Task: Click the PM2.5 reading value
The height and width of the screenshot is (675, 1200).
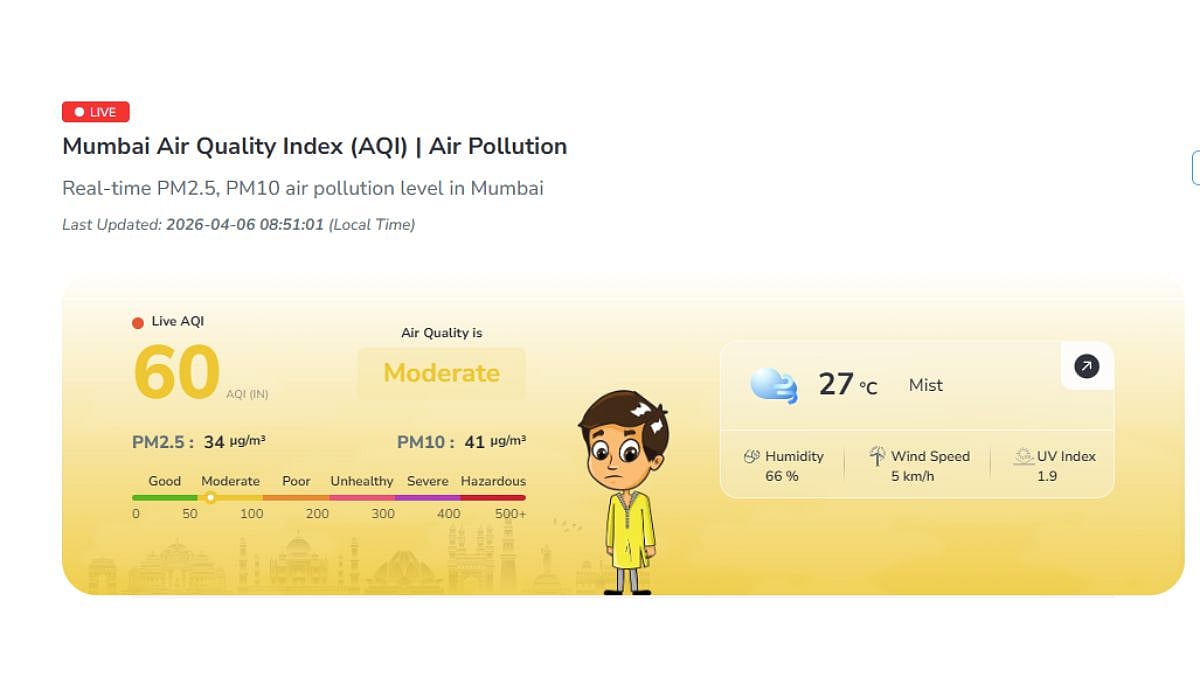Action: coord(213,442)
